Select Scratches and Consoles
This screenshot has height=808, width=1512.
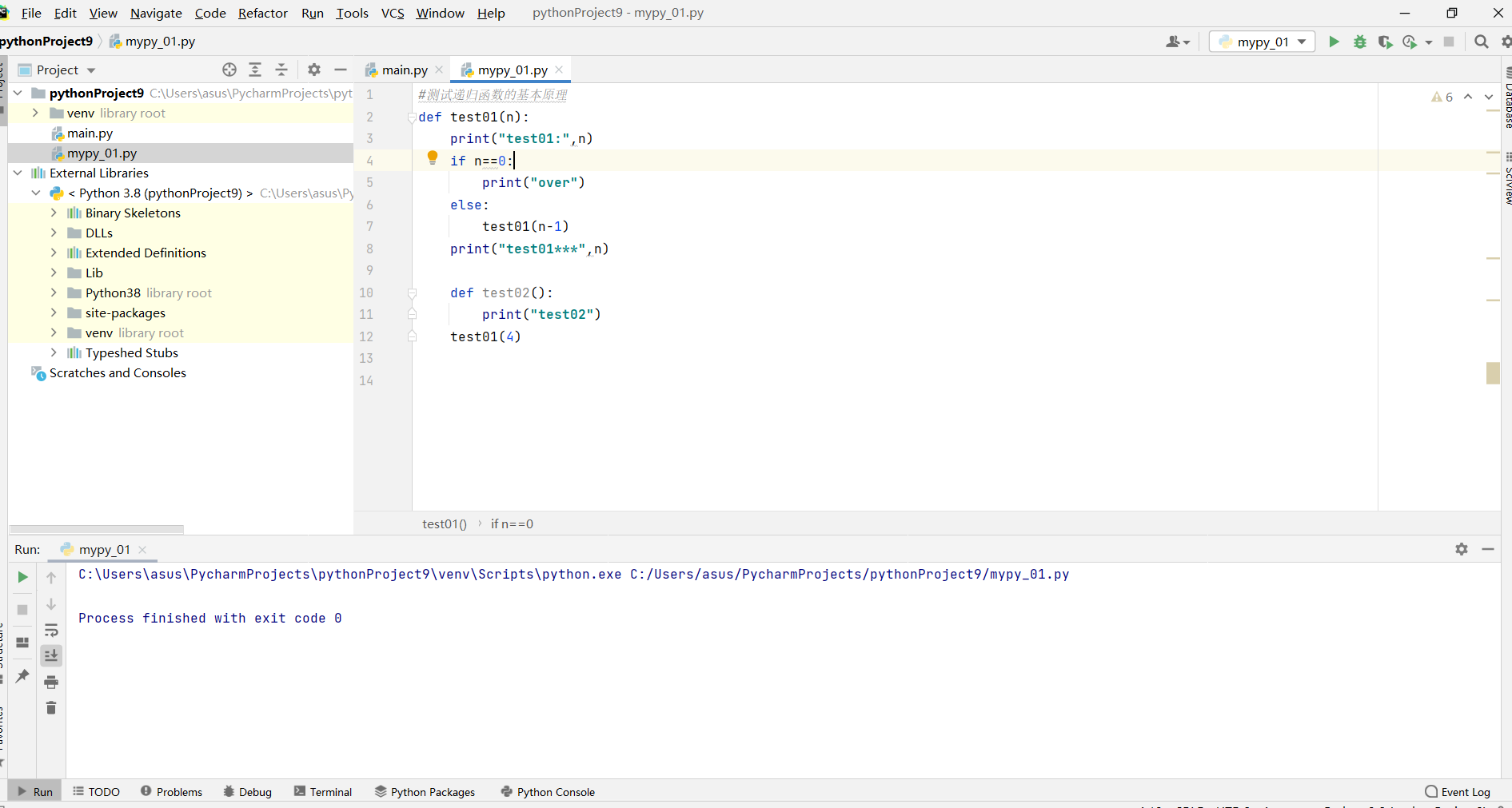[x=117, y=372]
